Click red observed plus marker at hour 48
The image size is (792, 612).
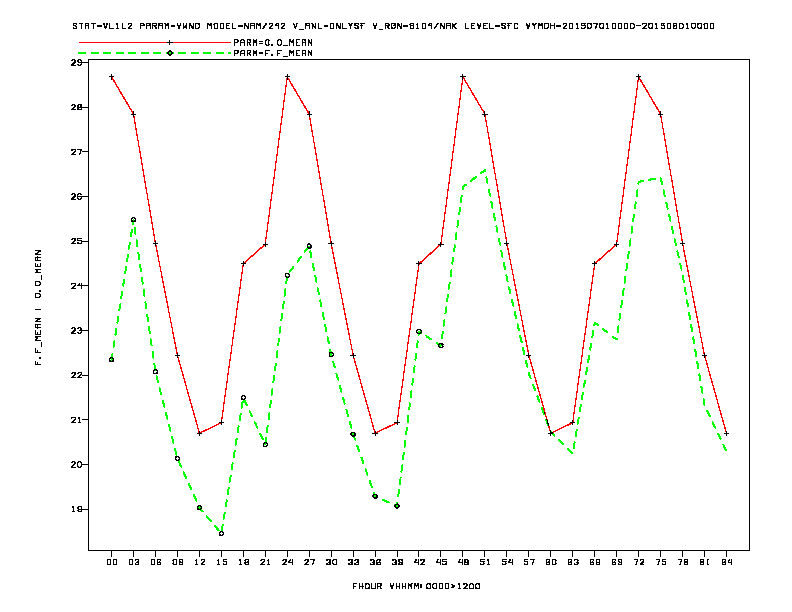point(463,77)
